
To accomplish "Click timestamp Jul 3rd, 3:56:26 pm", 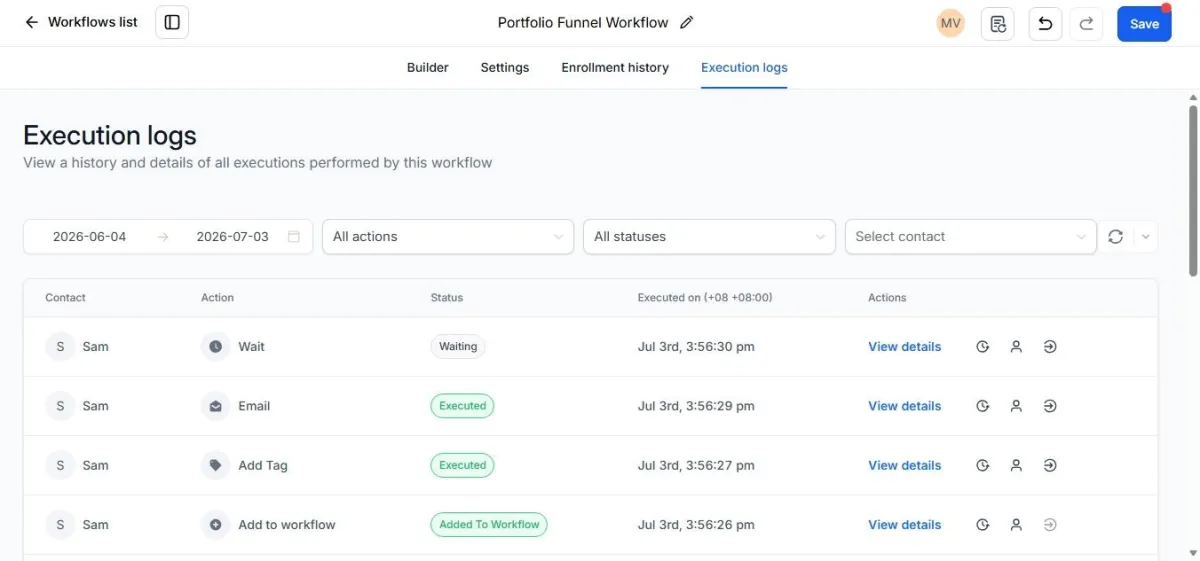I will pos(696,524).
